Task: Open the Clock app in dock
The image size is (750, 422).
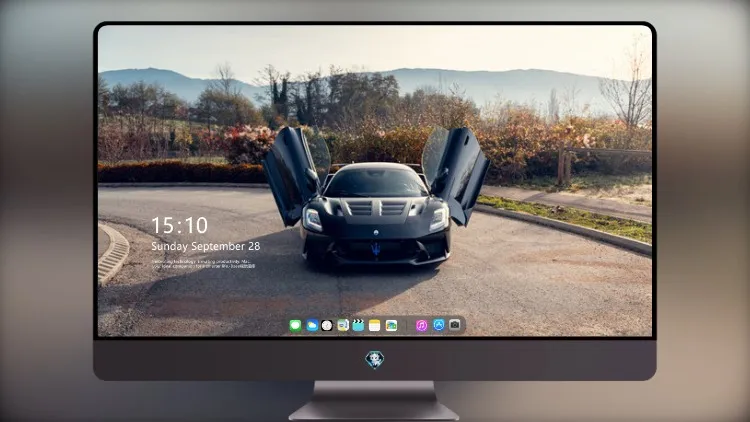Action: pos(327,326)
